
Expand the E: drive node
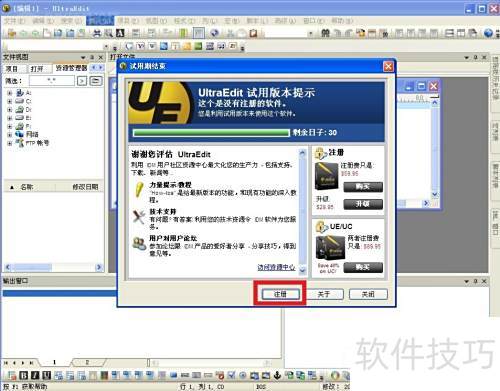(x=10, y=118)
